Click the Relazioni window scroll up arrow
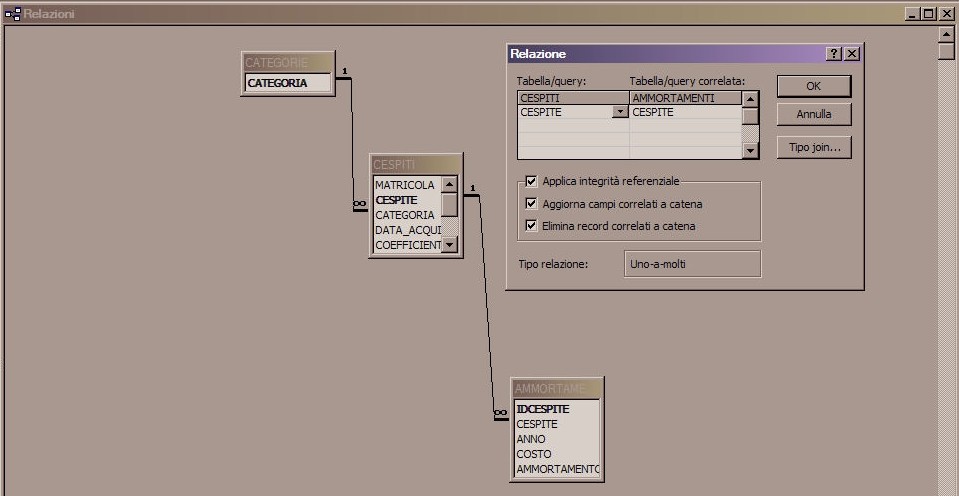Screen dimensions: 959x496 (946, 34)
